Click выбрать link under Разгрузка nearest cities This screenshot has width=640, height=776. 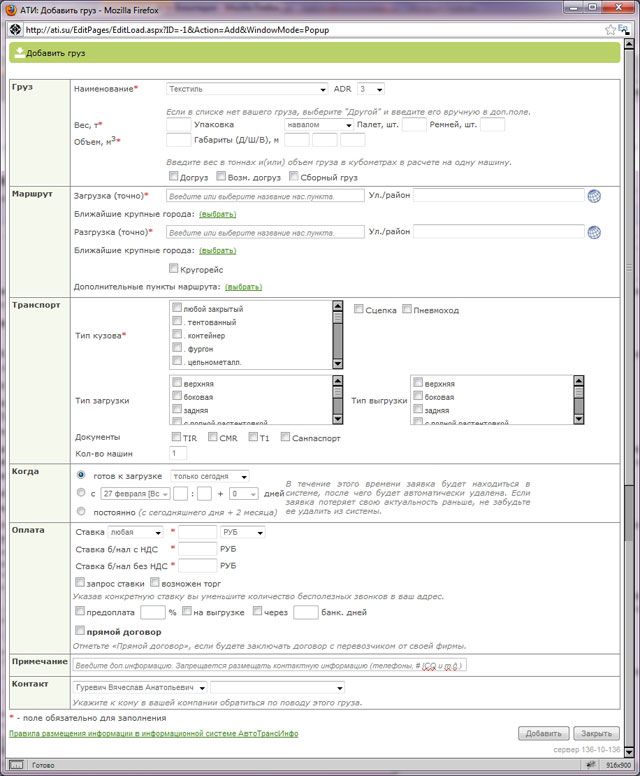click(218, 250)
